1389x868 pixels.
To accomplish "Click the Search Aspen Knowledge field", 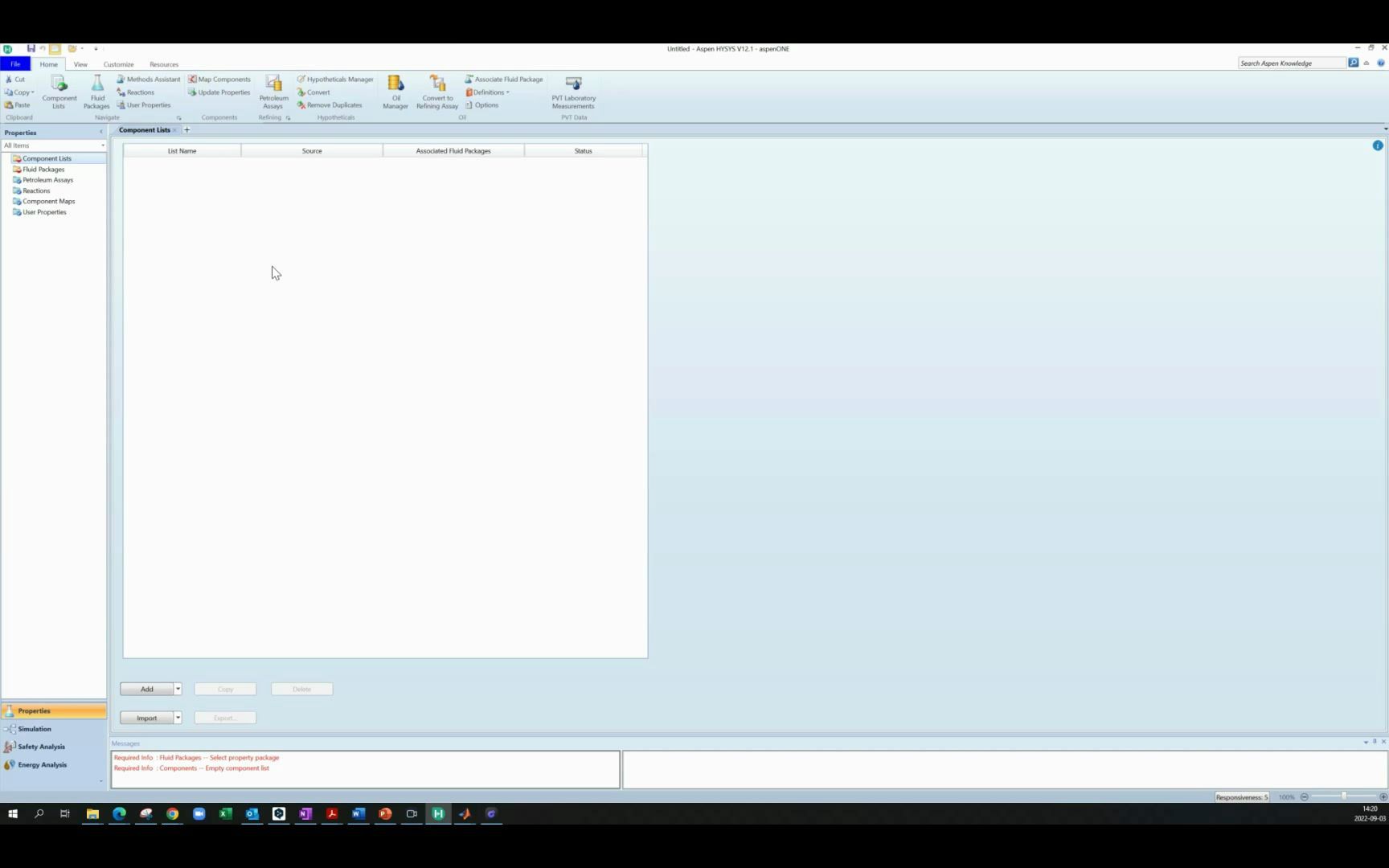I will point(1290,63).
